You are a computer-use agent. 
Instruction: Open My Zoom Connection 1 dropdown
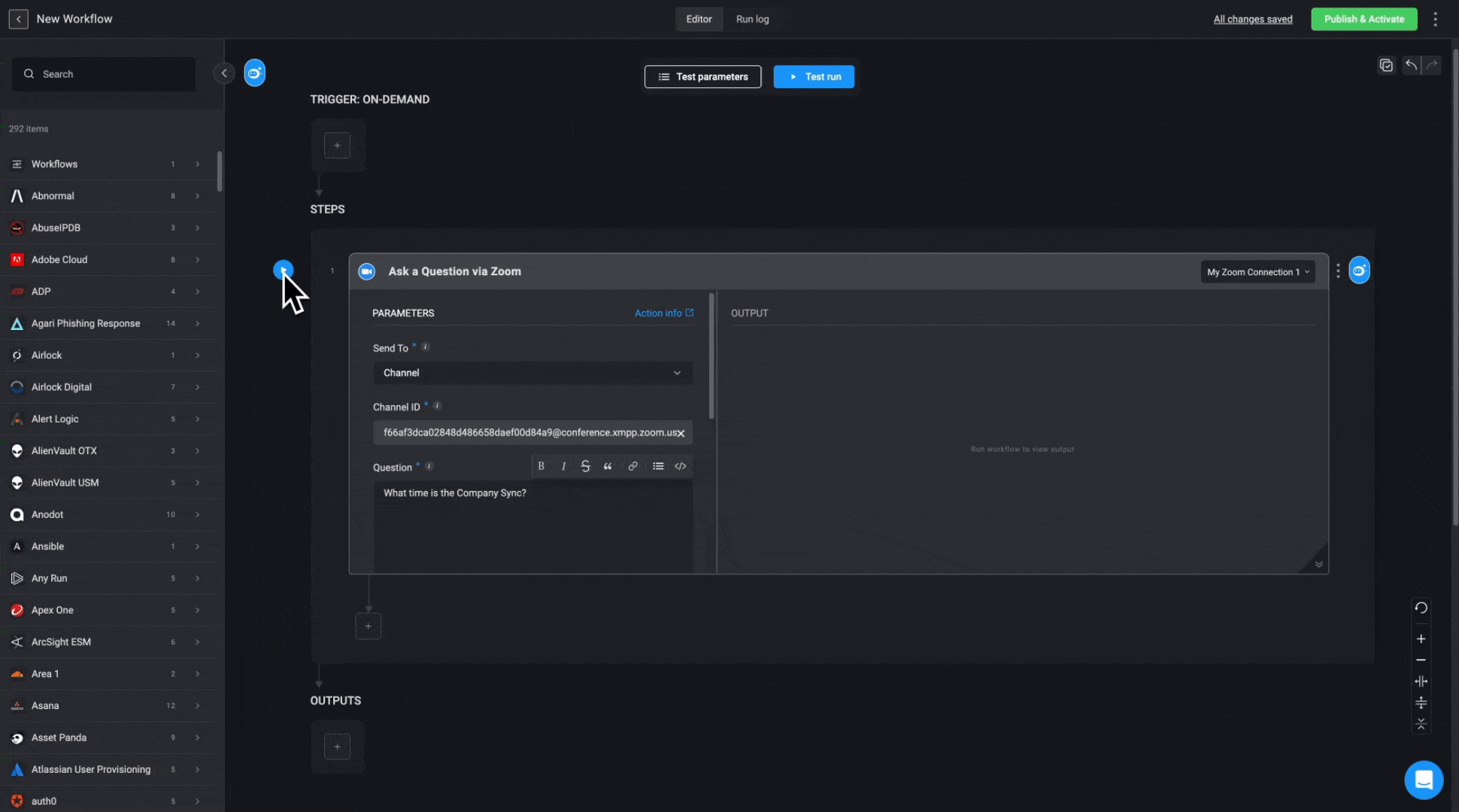pos(1257,272)
